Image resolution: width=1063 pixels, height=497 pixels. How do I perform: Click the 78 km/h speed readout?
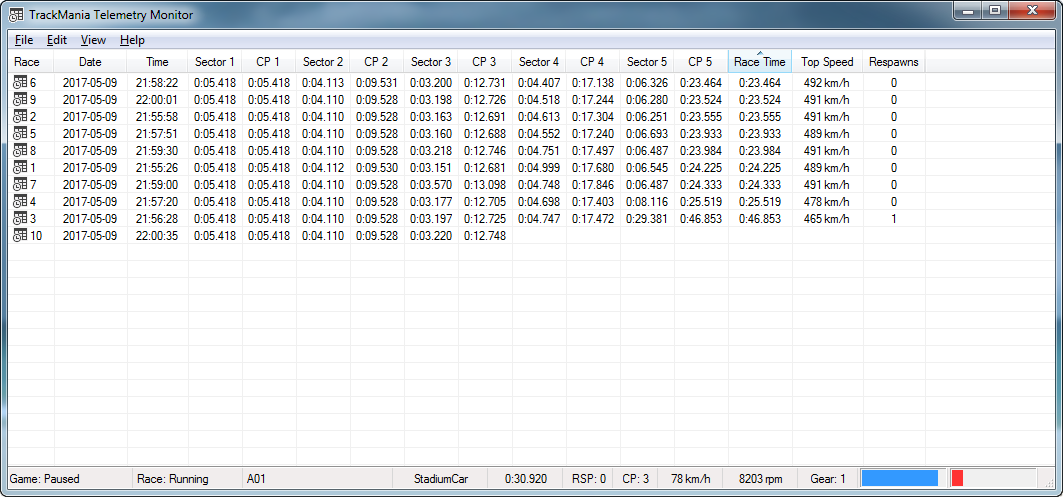pyautogui.click(x=691, y=479)
